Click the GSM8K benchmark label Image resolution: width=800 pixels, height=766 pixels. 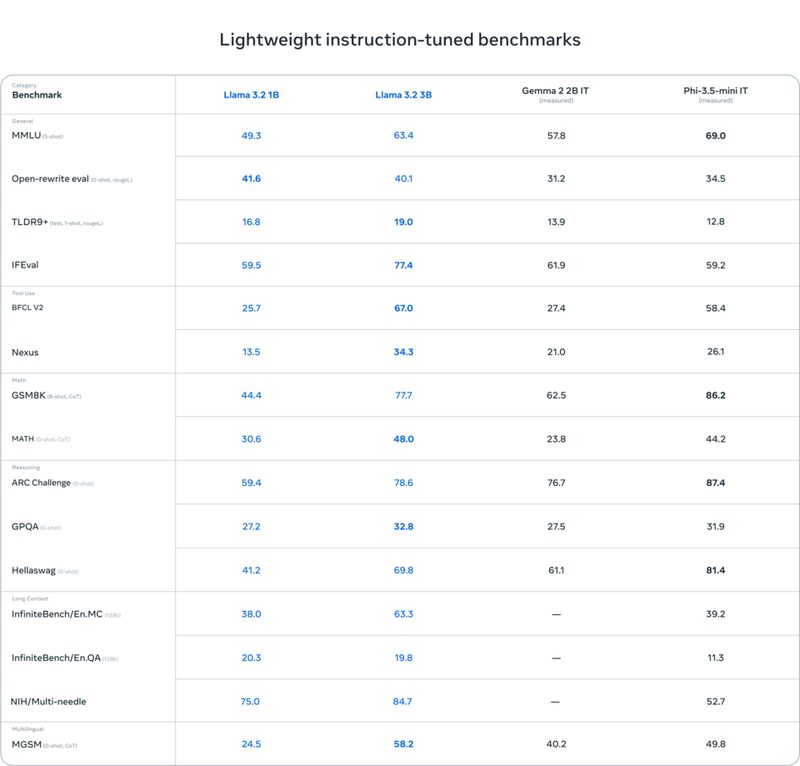(x=28, y=395)
